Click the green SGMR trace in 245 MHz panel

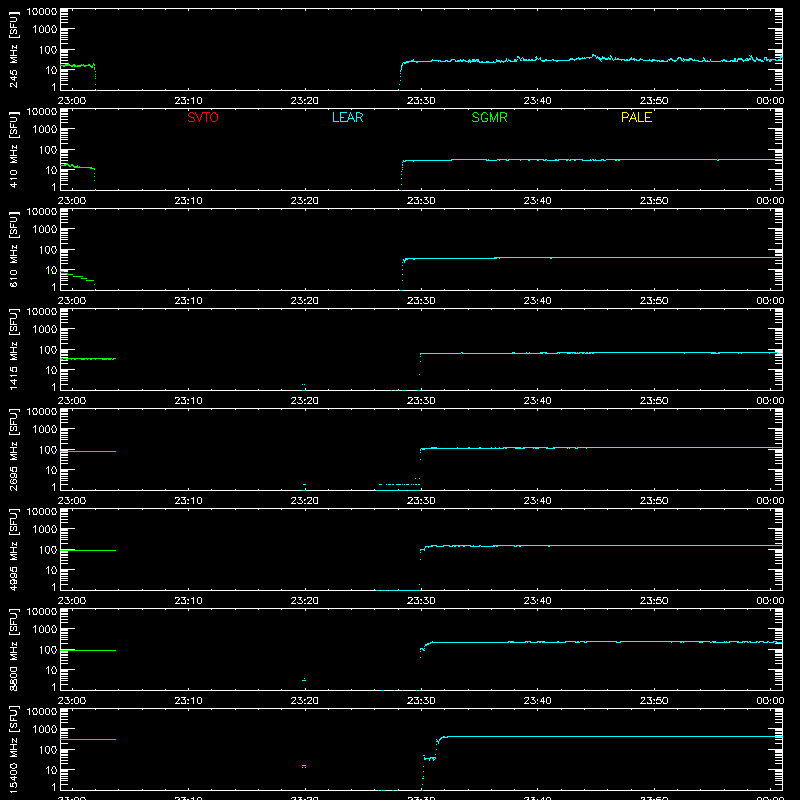point(78,65)
